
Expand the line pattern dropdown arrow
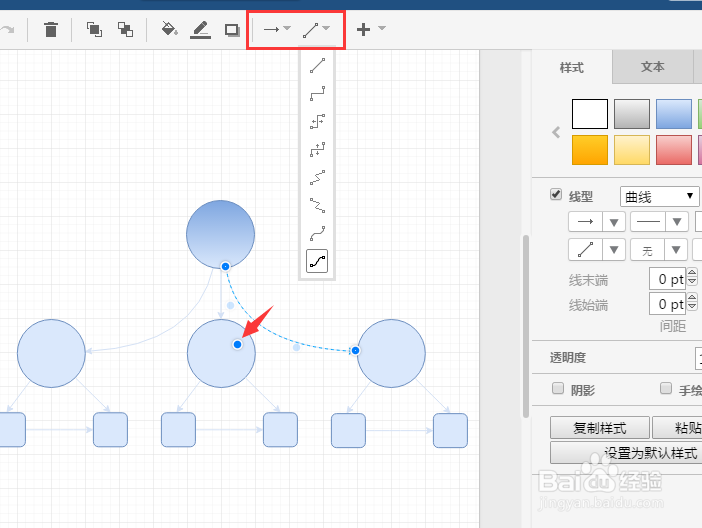click(677, 222)
